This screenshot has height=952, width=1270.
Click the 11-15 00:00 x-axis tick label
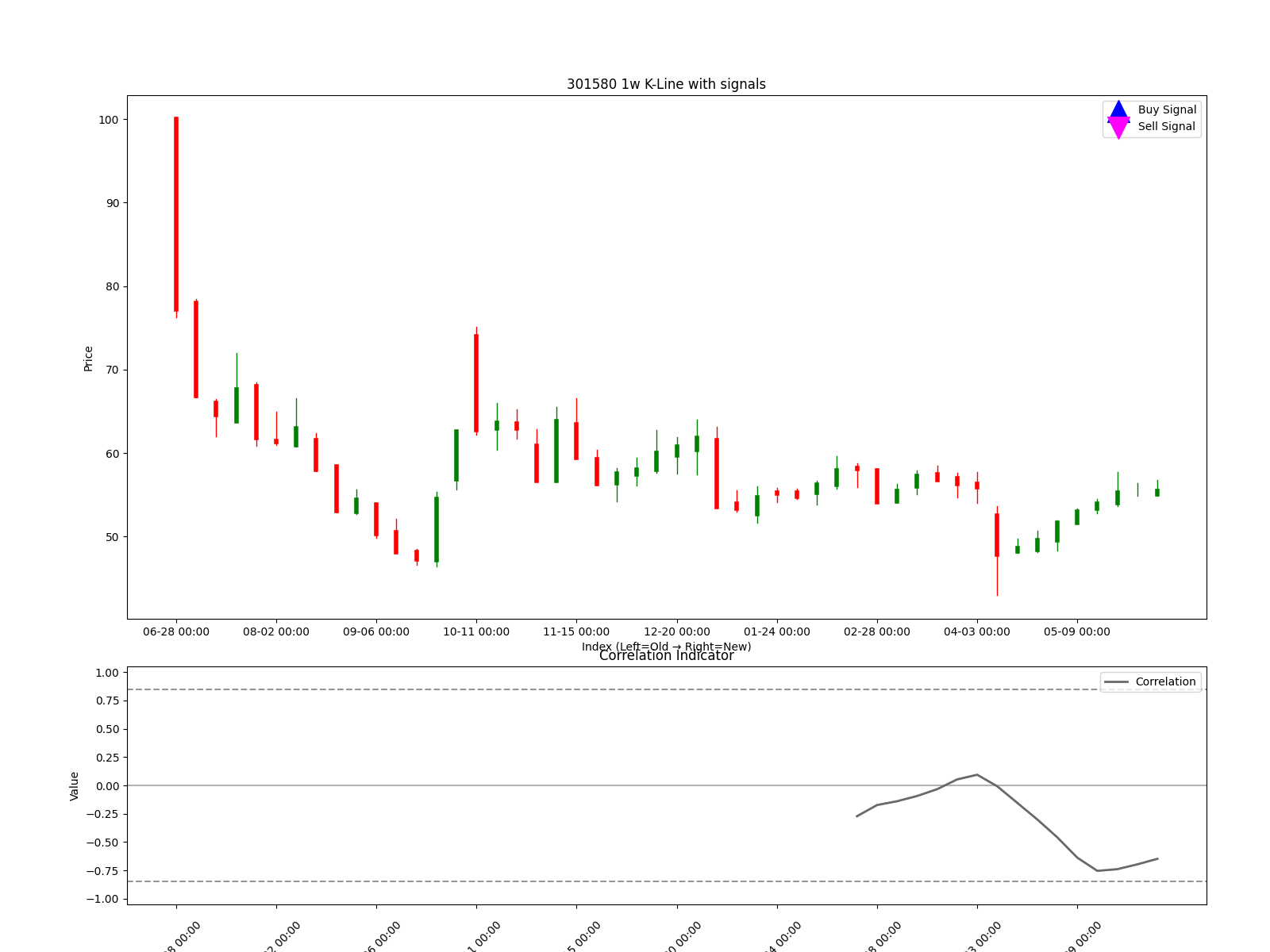click(x=576, y=631)
